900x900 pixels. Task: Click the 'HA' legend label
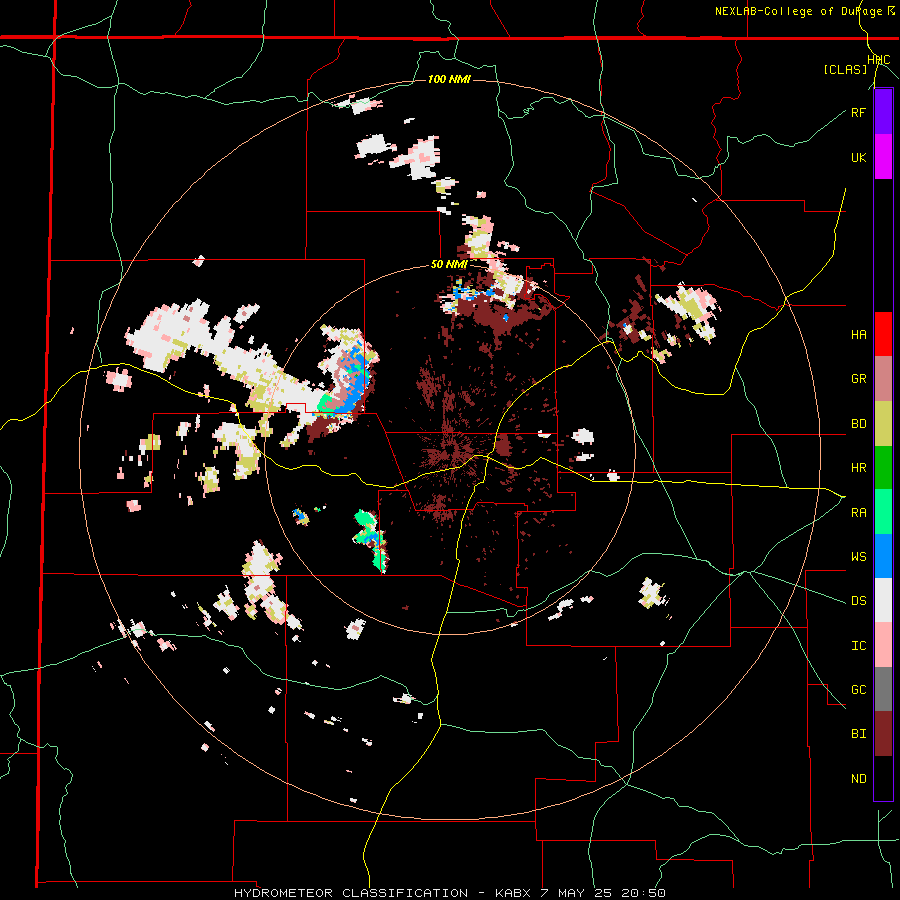pyautogui.click(x=858, y=335)
